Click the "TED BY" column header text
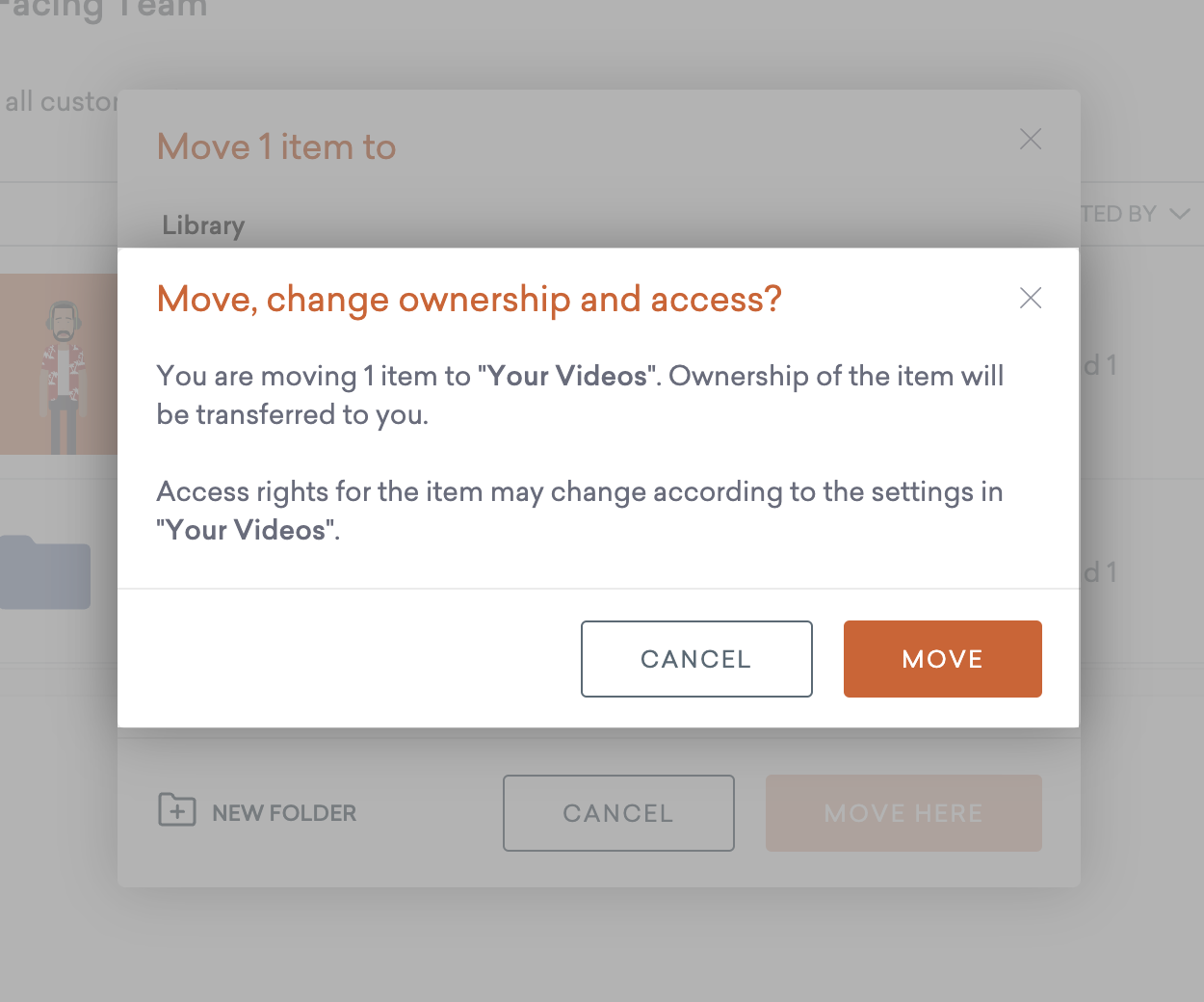 (x=1118, y=214)
